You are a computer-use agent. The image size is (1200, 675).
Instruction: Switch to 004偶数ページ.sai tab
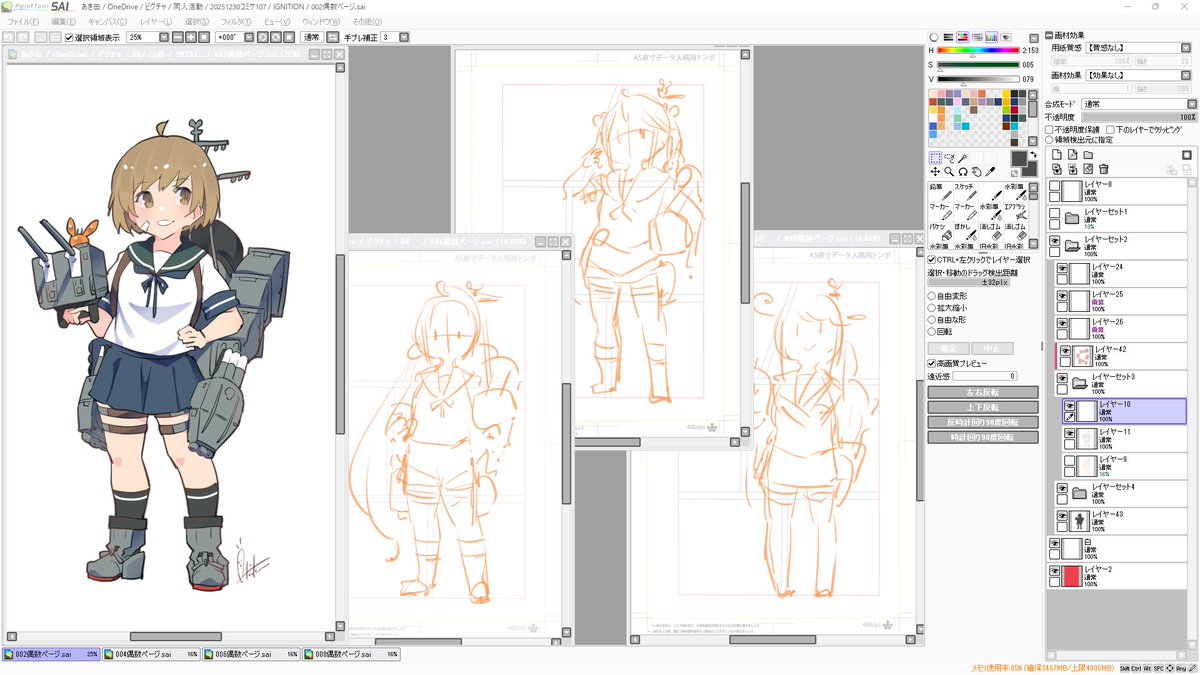coord(151,654)
